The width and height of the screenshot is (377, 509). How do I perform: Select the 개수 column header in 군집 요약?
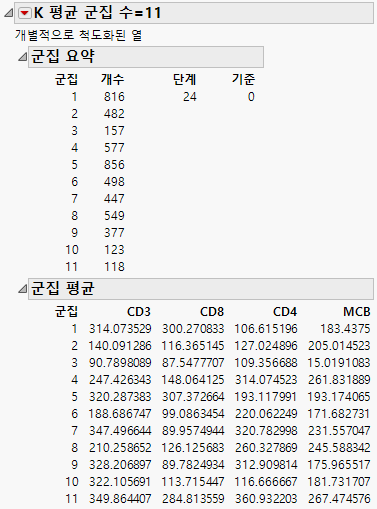[x=113, y=79]
